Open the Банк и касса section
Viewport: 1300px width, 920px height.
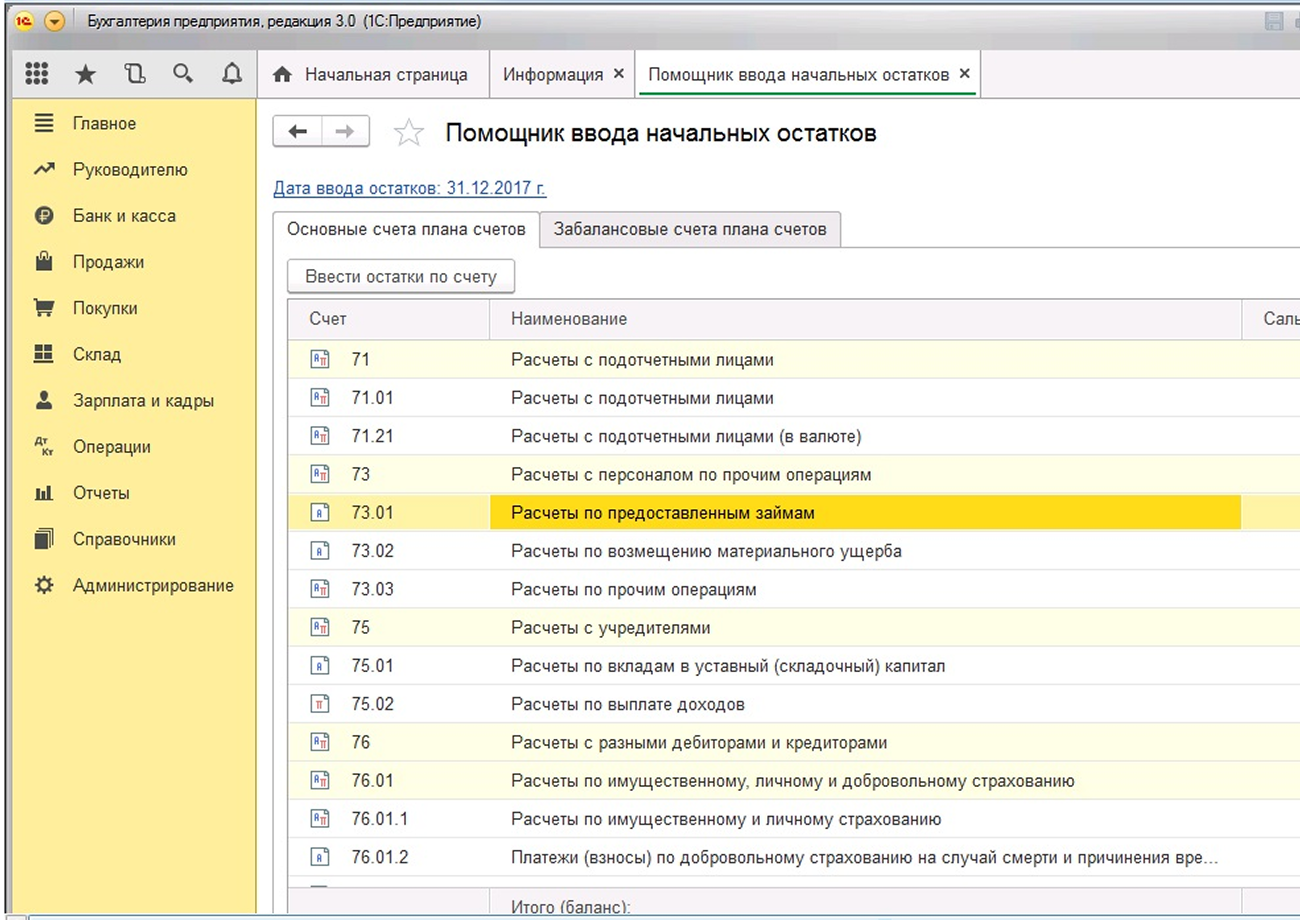[x=124, y=216]
